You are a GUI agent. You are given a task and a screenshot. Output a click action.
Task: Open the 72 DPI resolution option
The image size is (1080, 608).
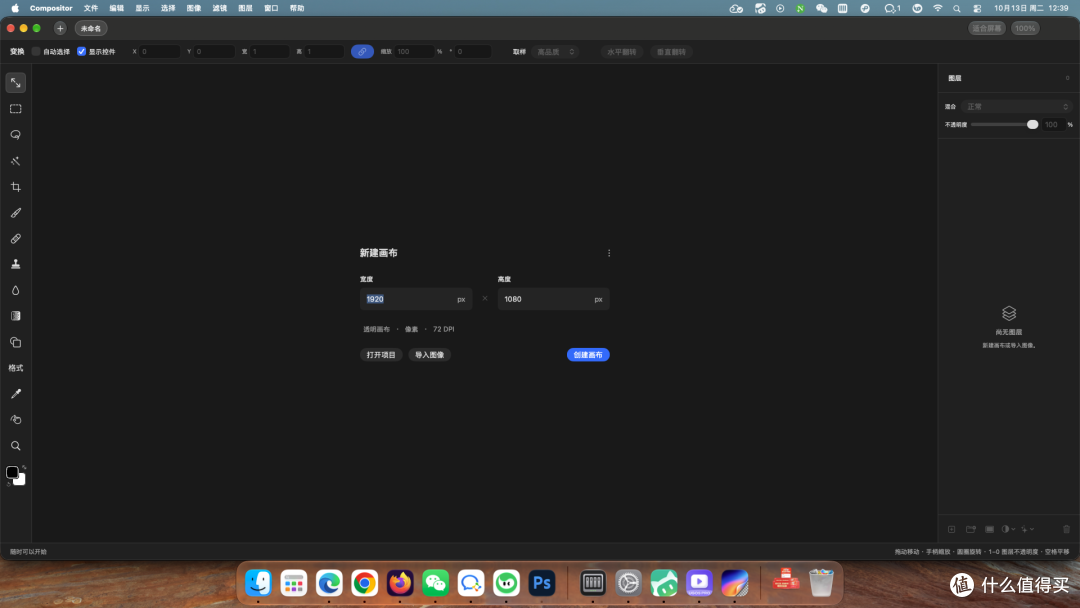(444, 329)
